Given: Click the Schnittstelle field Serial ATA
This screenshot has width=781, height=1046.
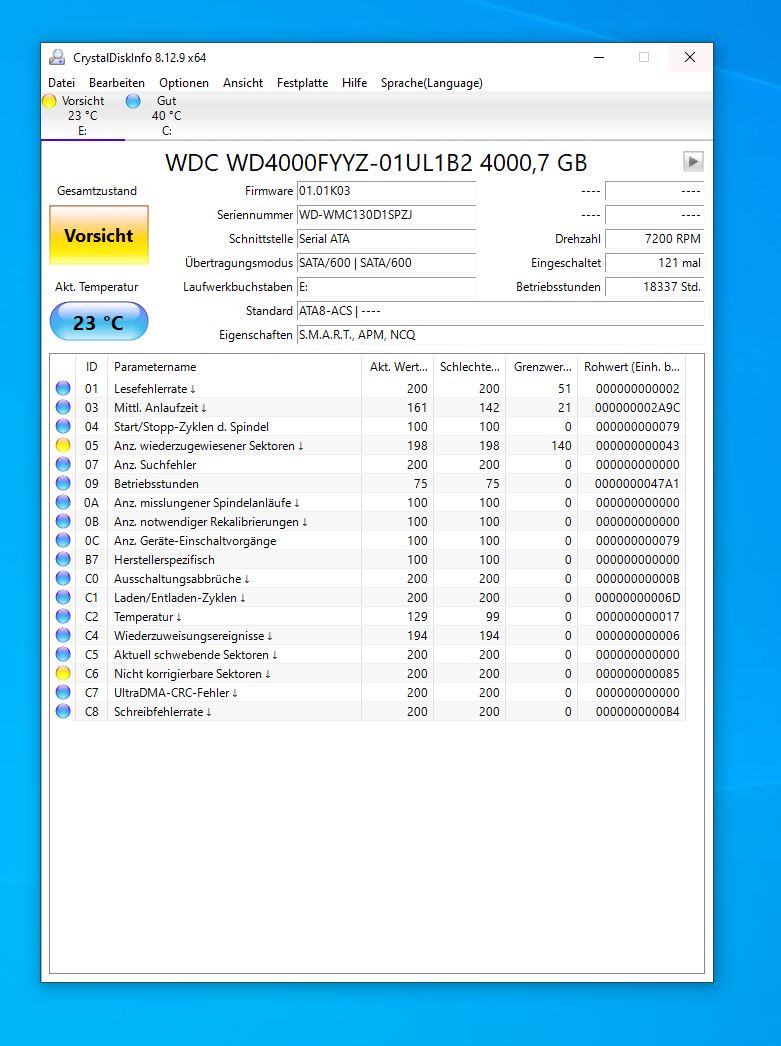Looking at the screenshot, I should click(386, 239).
